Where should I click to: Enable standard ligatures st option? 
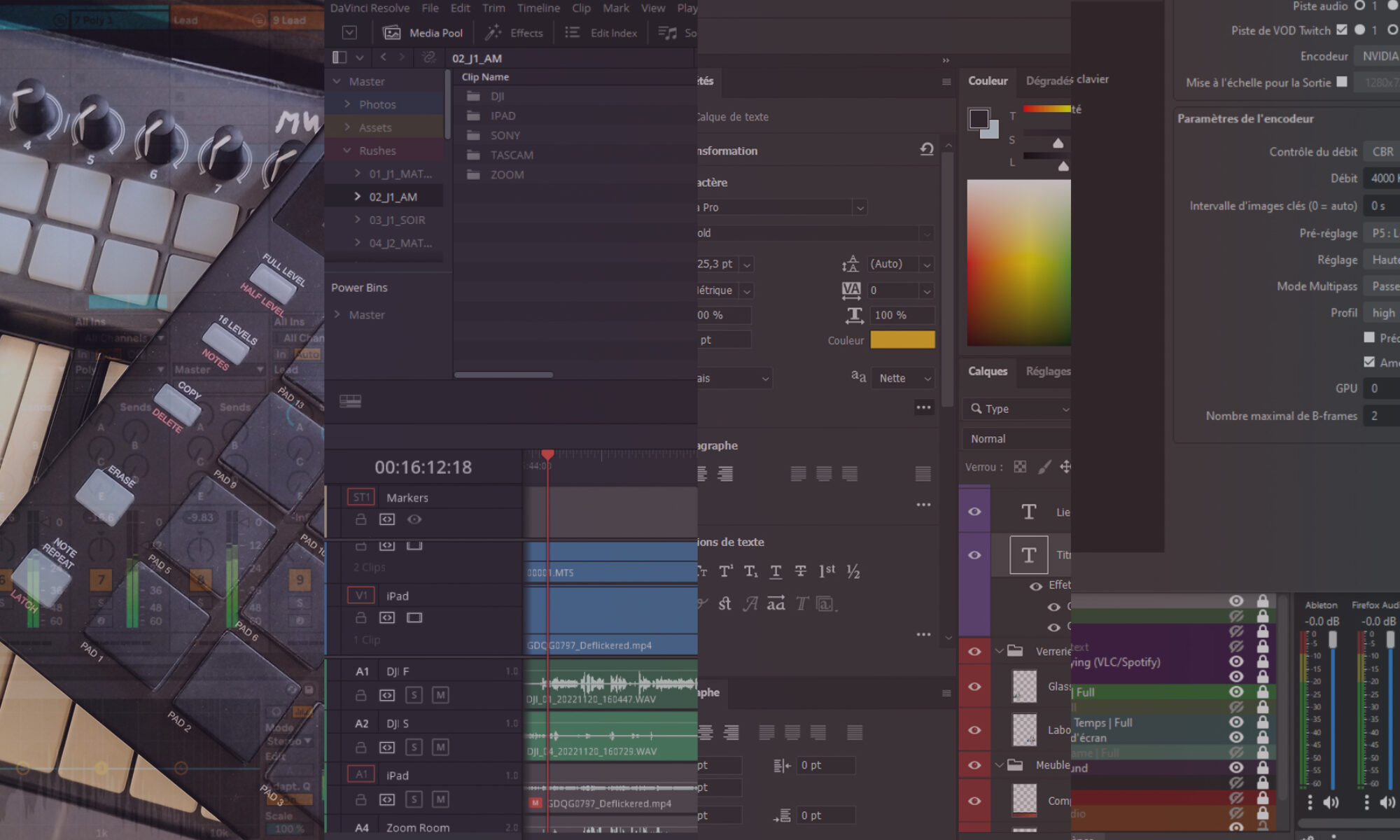tap(724, 603)
